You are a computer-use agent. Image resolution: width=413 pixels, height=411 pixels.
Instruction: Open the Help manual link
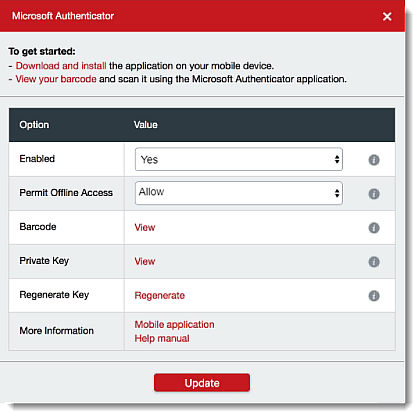coord(162,338)
